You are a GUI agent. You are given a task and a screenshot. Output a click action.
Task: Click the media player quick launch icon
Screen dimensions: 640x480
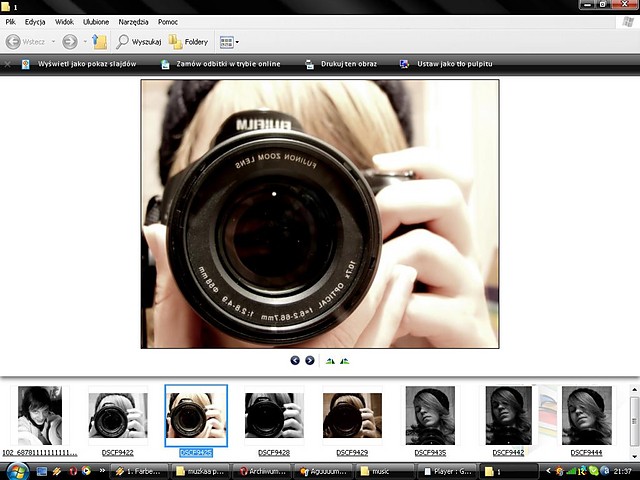tap(87, 471)
